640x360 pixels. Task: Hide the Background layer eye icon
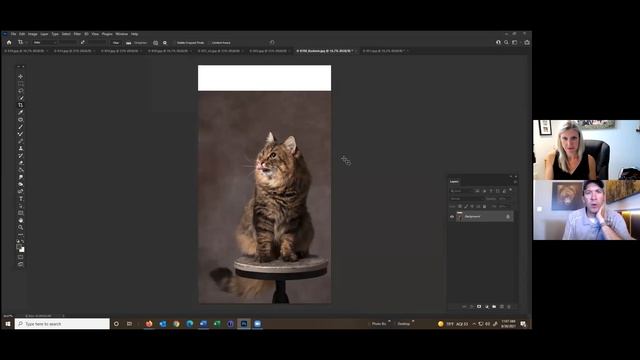pos(452,217)
